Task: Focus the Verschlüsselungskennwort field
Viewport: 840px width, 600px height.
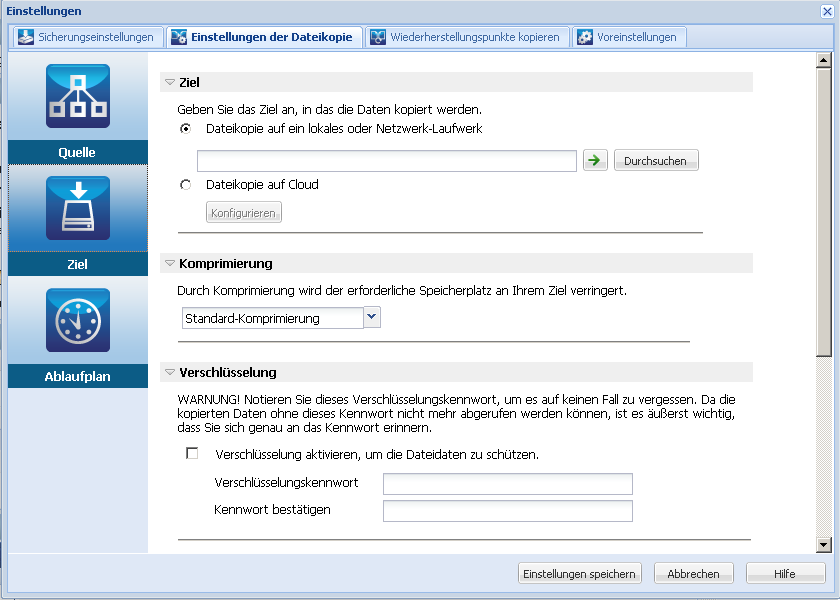Action: [x=508, y=484]
